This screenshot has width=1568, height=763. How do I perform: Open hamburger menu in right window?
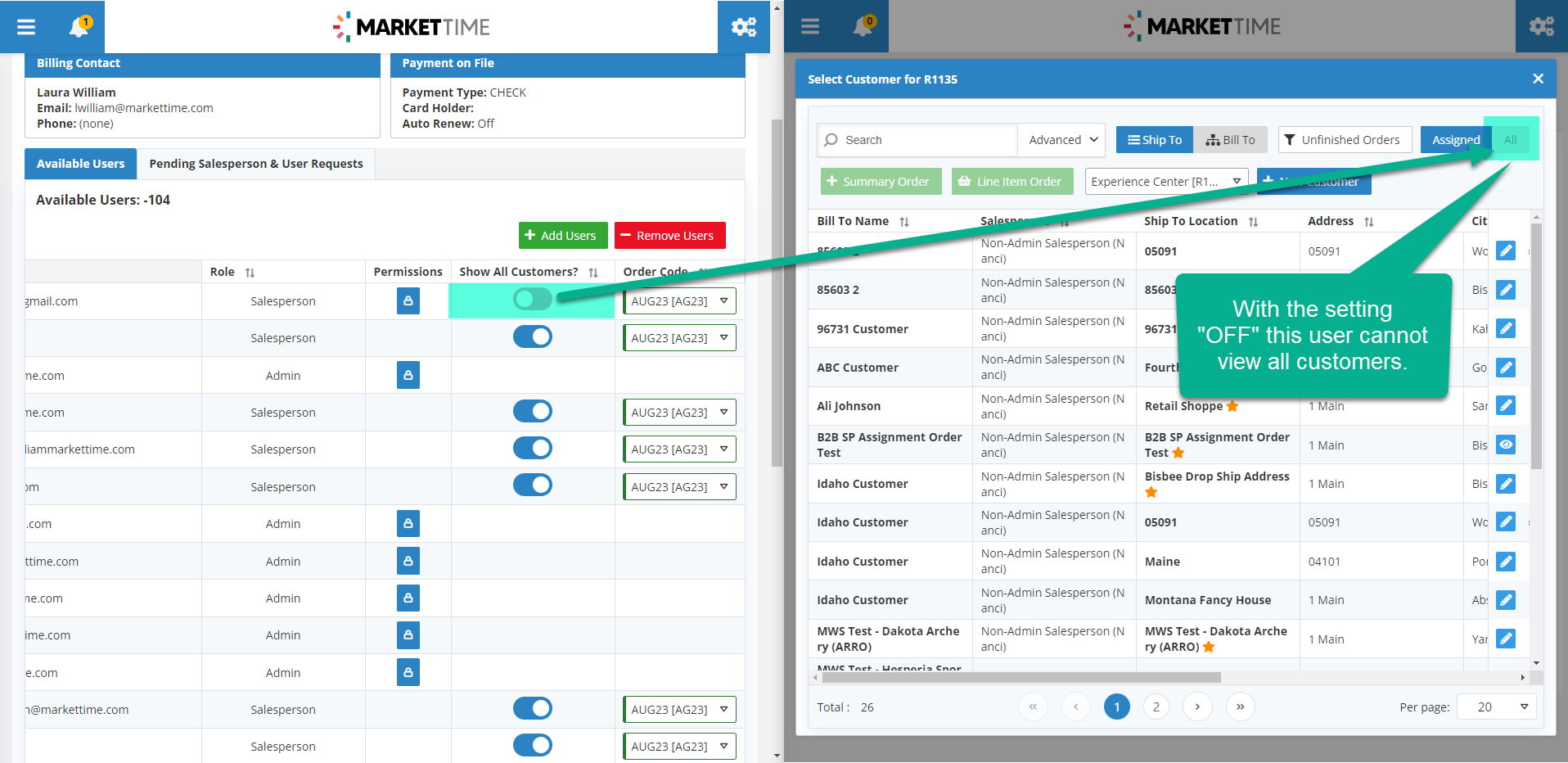coord(810,27)
